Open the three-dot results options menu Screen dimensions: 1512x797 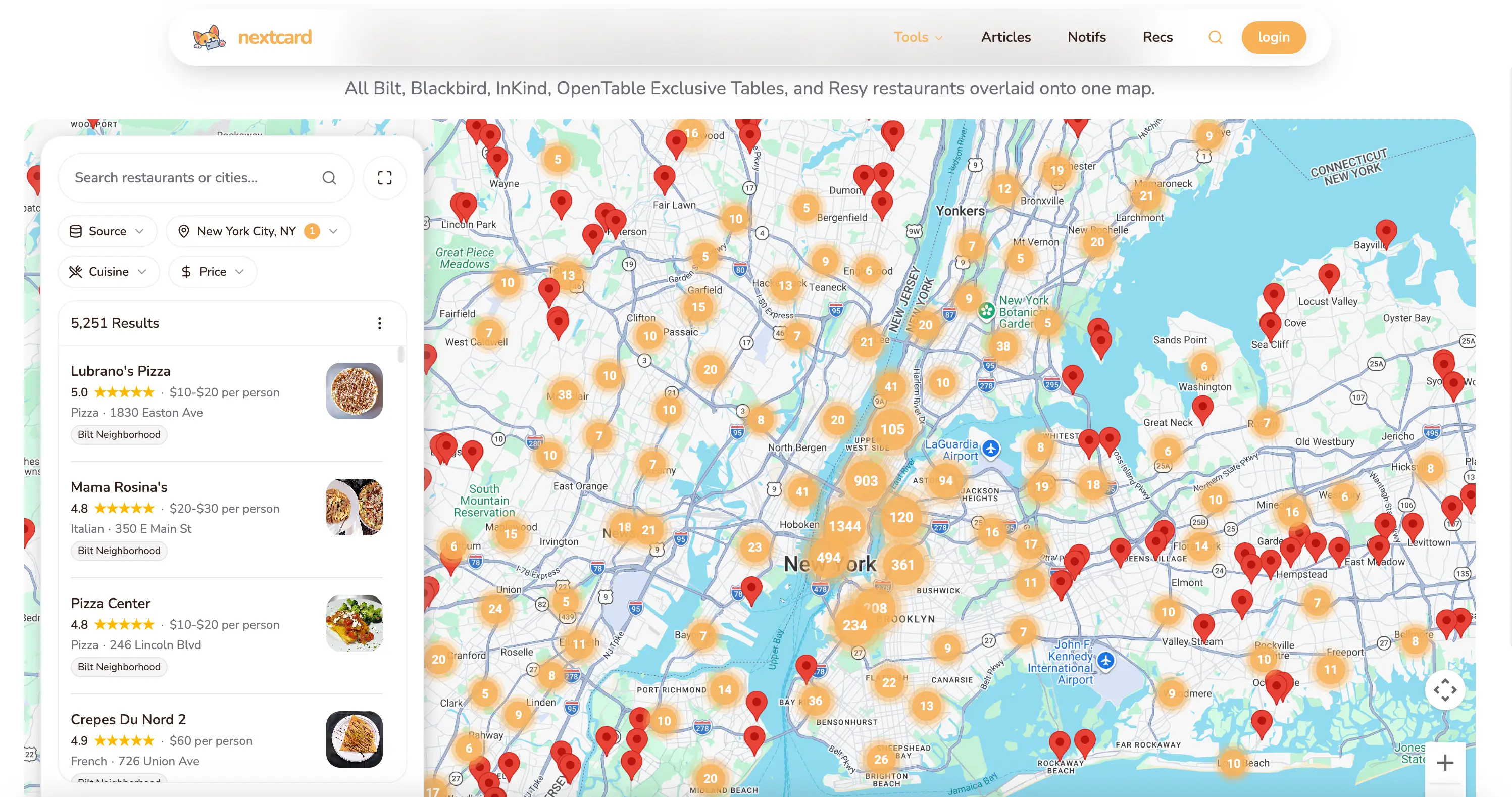tap(380, 323)
